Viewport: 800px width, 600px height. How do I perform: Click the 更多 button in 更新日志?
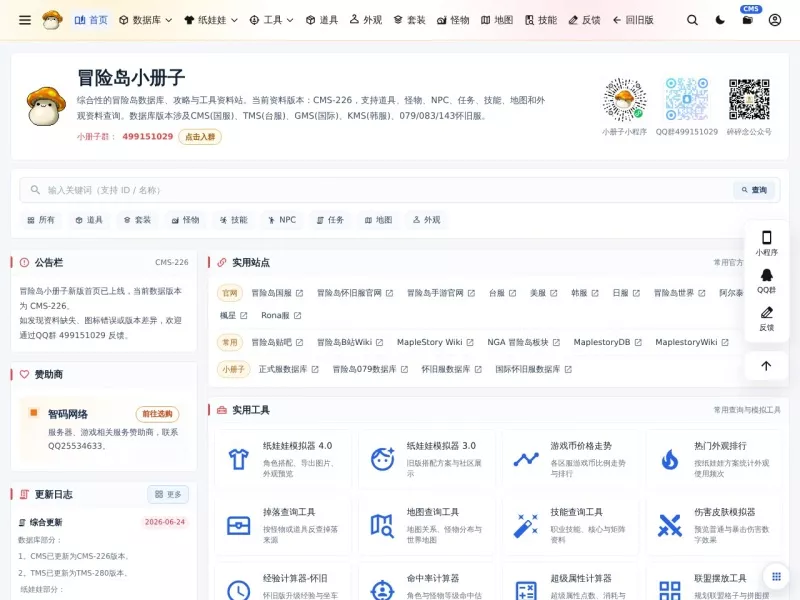click(x=168, y=494)
